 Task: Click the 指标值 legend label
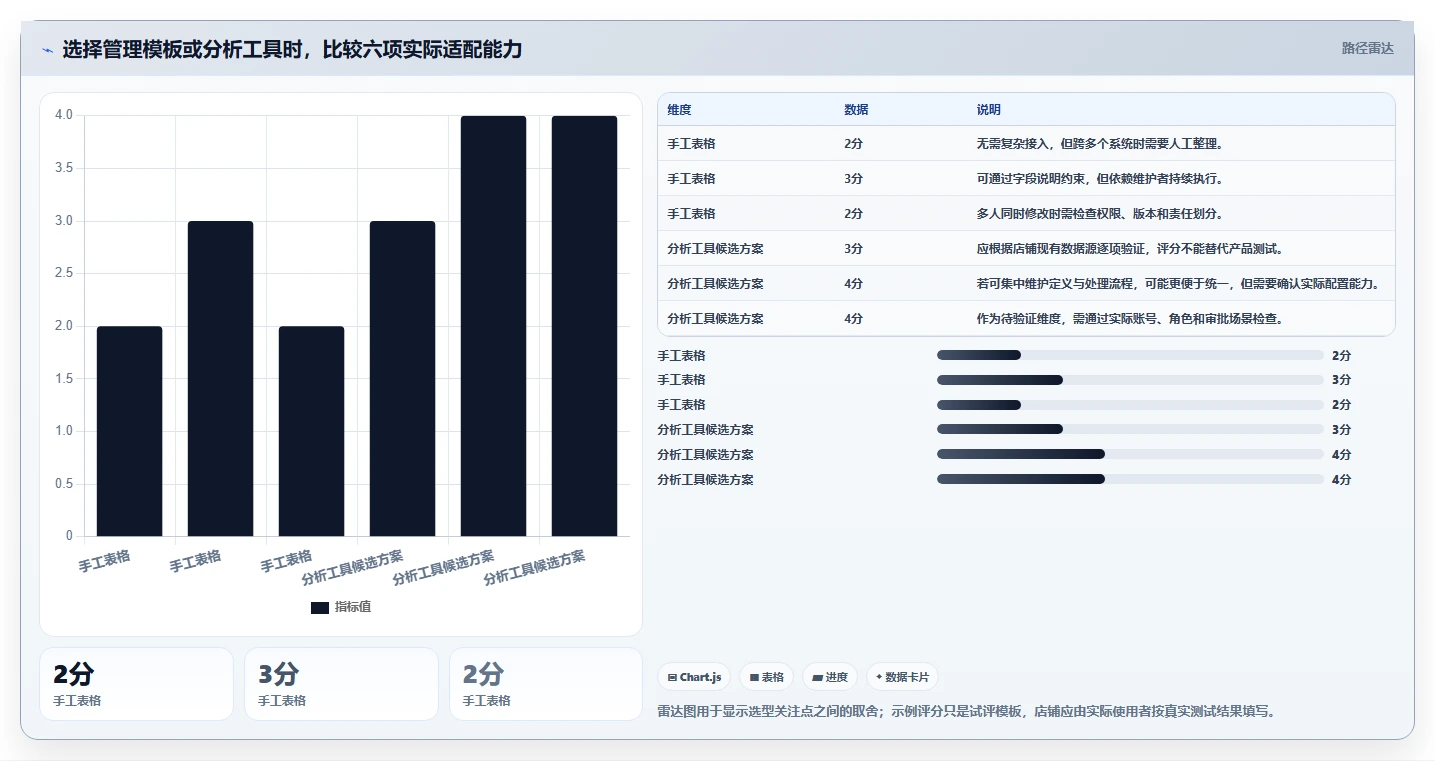click(x=353, y=607)
